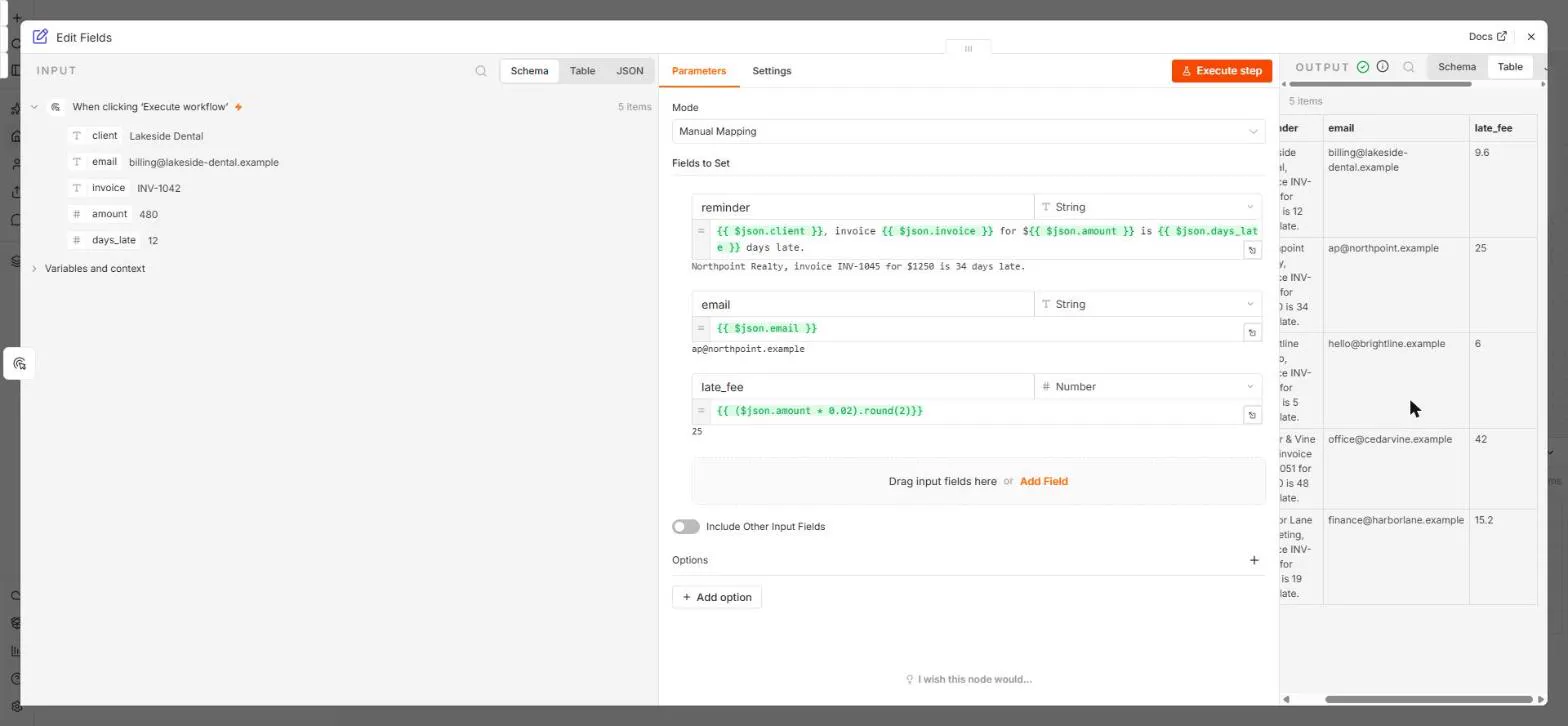Click the output table top horizontal scrollbar
This screenshot has height=726, width=1568.
click(x=1382, y=84)
